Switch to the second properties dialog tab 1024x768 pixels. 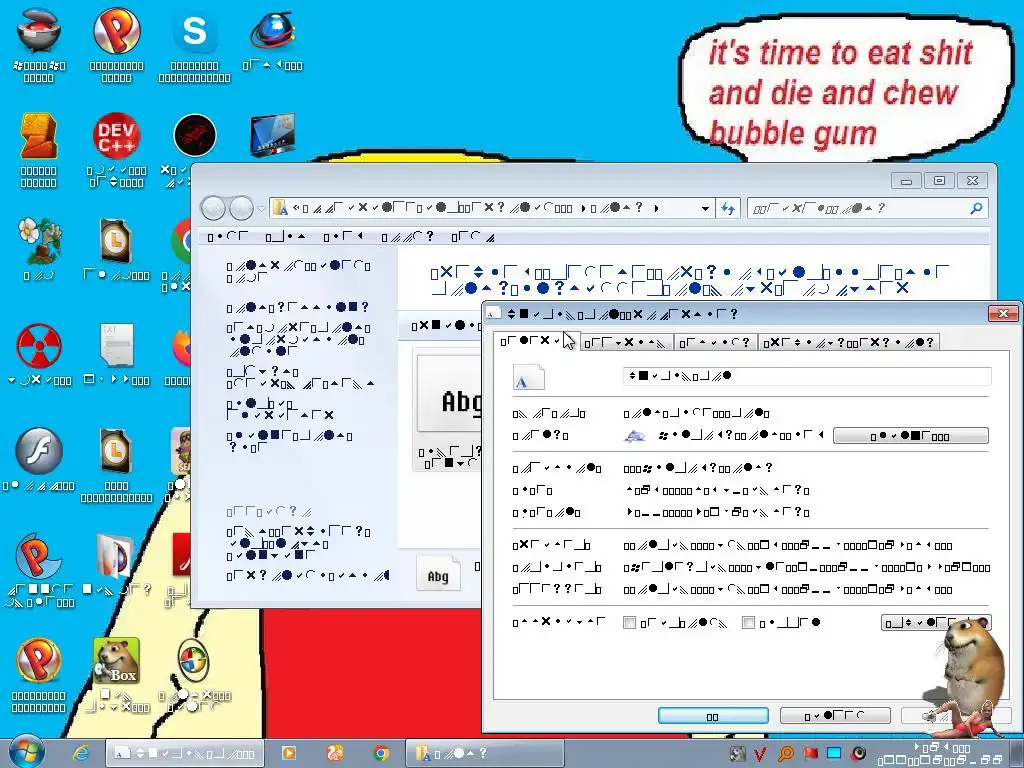pos(626,342)
